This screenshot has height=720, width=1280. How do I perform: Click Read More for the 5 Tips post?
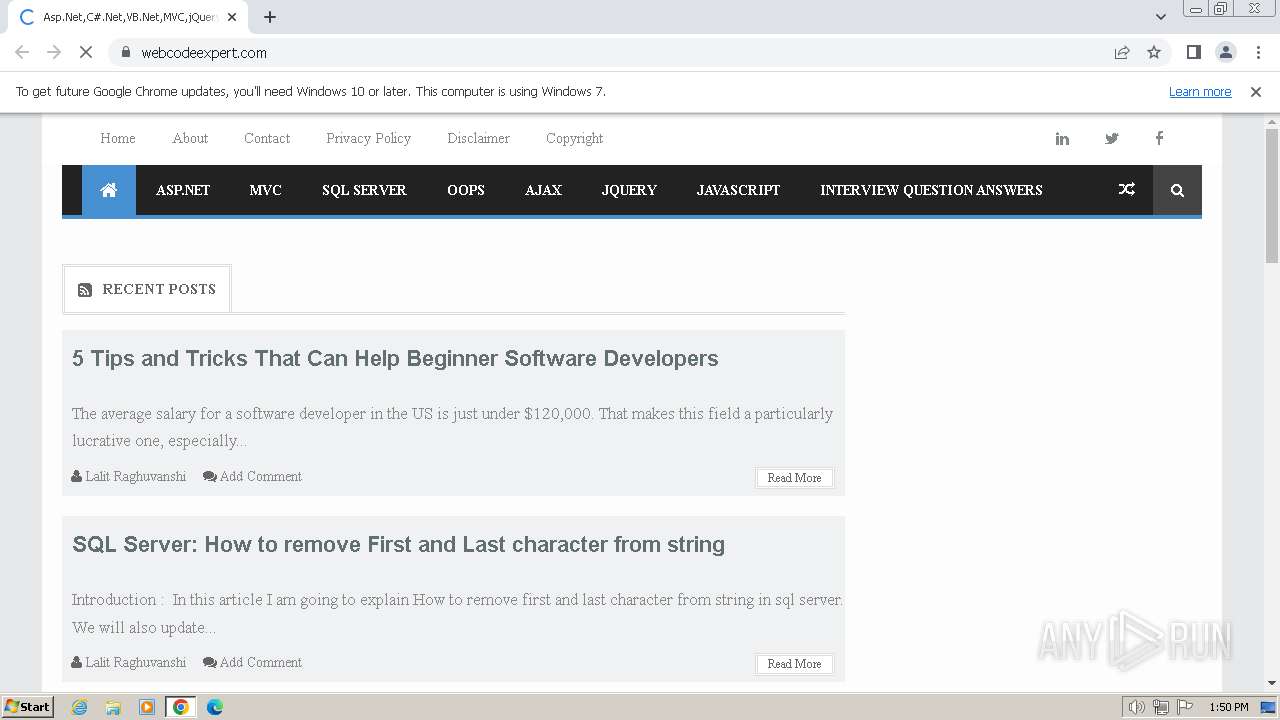click(x=794, y=478)
